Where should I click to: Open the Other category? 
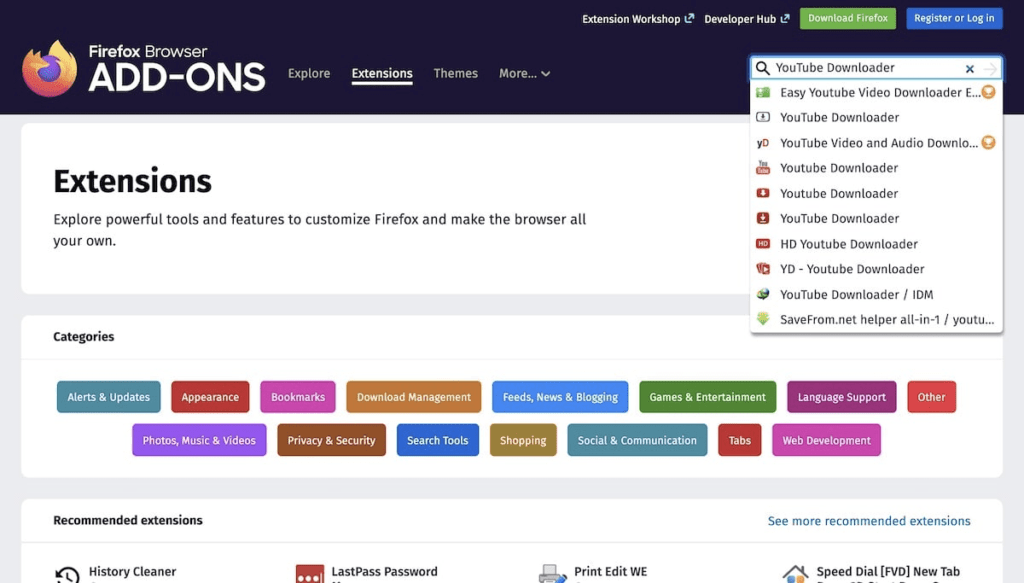[931, 397]
